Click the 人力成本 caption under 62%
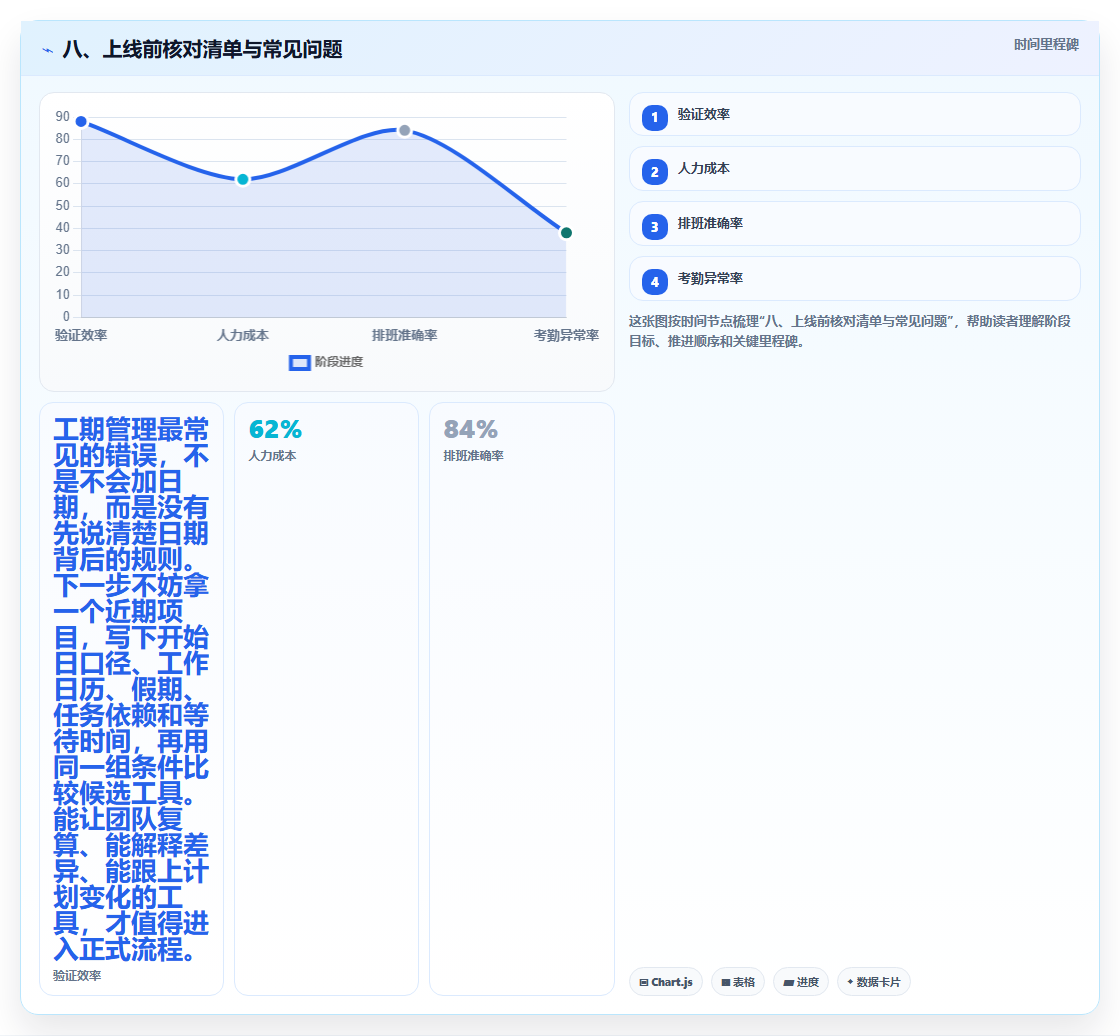The width and height of the screenshot is (1120, 1036). click(x=272, y=456)
